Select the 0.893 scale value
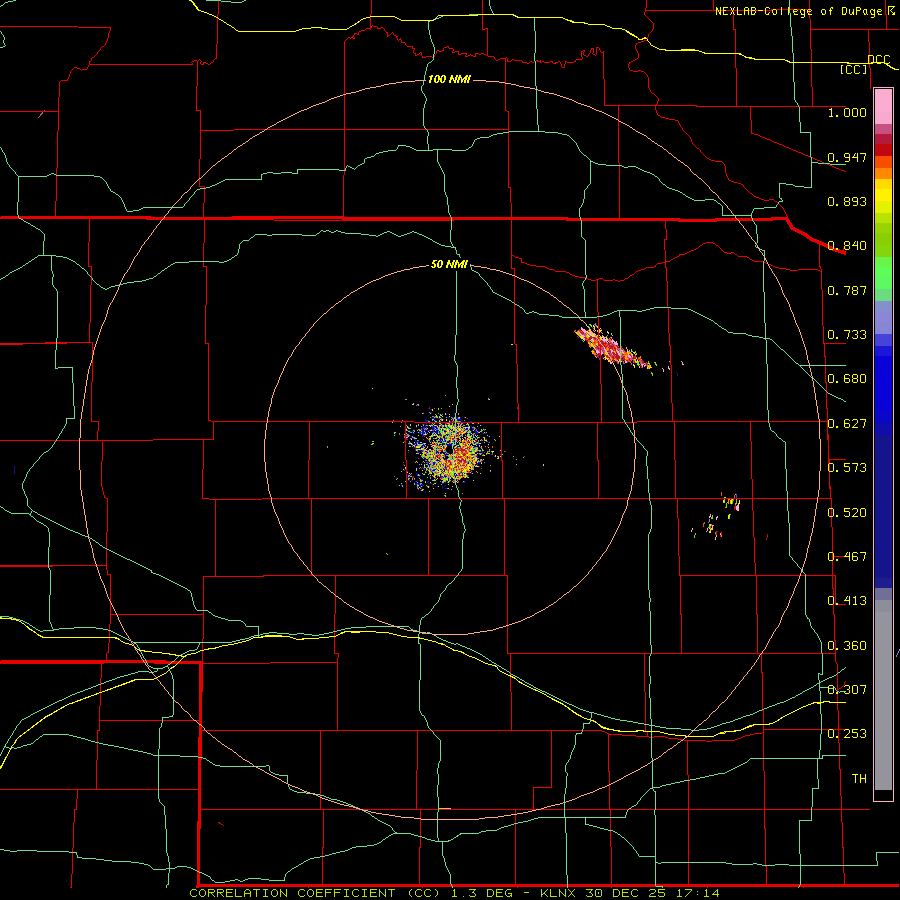Image resolution: width=900 pixels, height=900 pixels. pyautogui.click(x=847, y=201)
